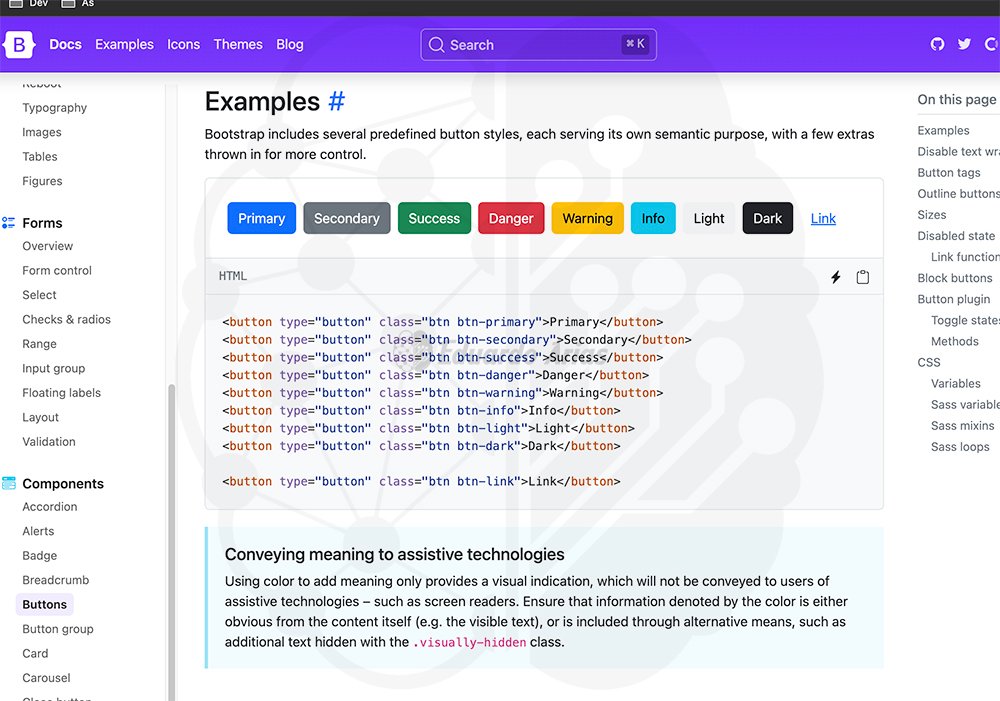1000x701 pixels.
Task: Click the hash anchor beside Examples heading
Action: [336, 101]
